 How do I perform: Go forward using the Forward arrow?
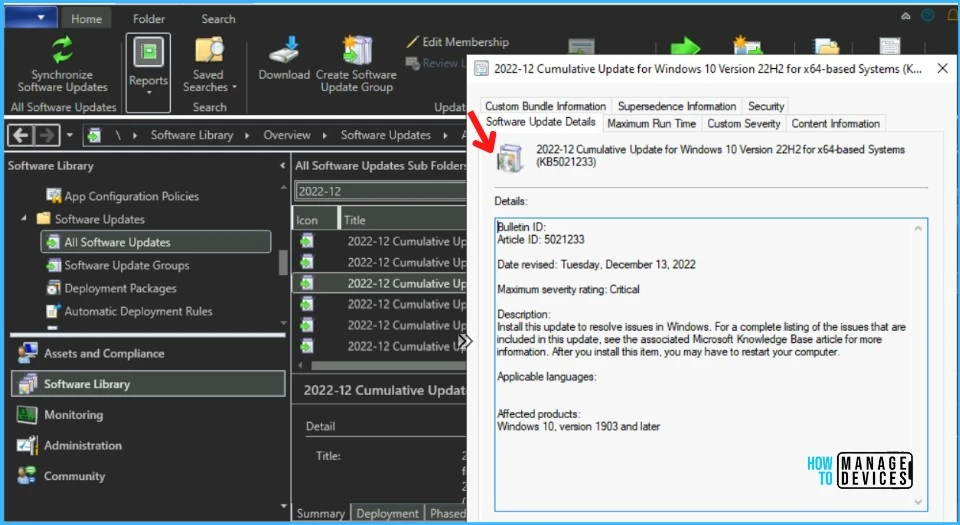pos(47,135)
